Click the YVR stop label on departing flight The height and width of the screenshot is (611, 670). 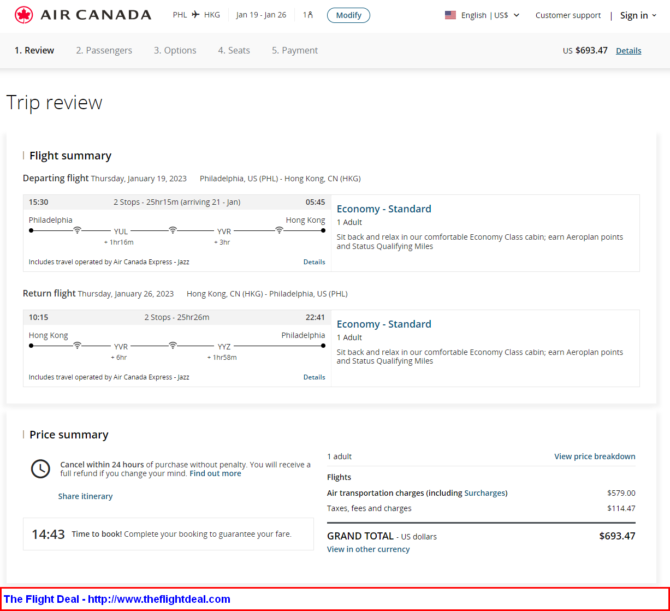[x=224, y=232]
